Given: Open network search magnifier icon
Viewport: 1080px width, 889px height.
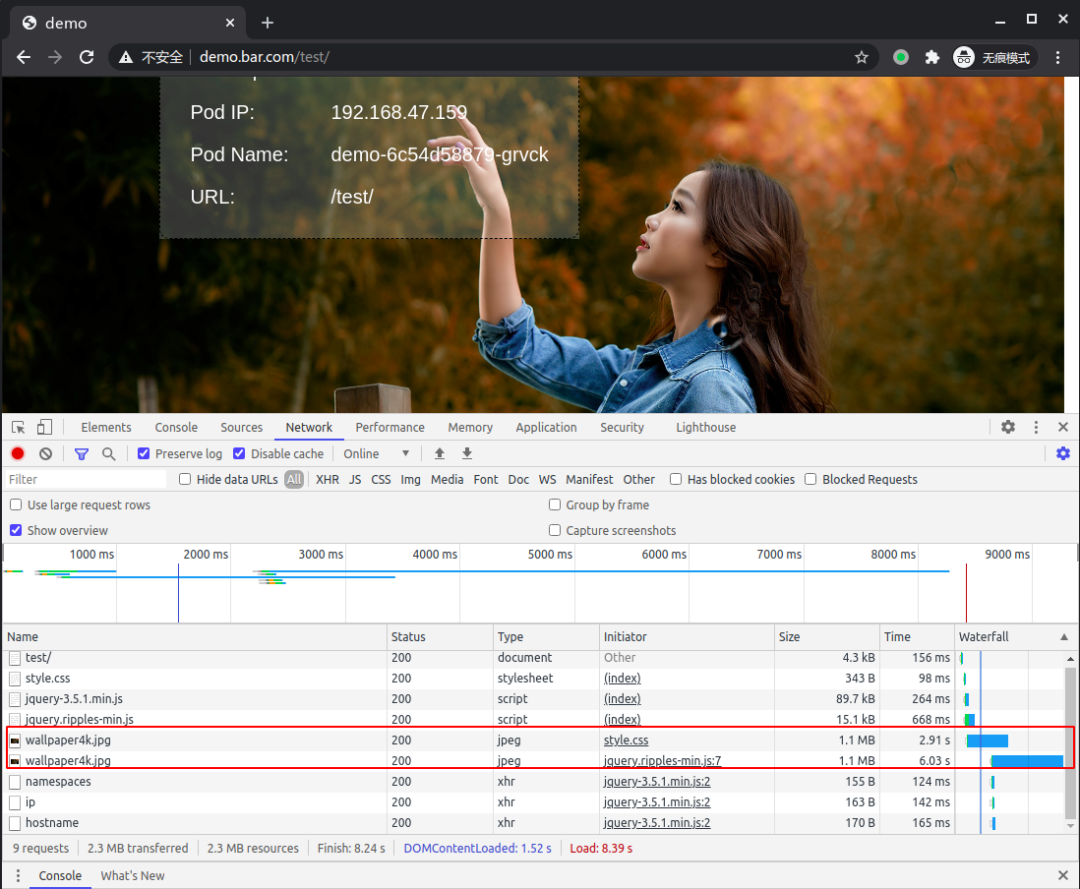Looking at the screenshot, I should pyautogui.click(x=109, y=454).
